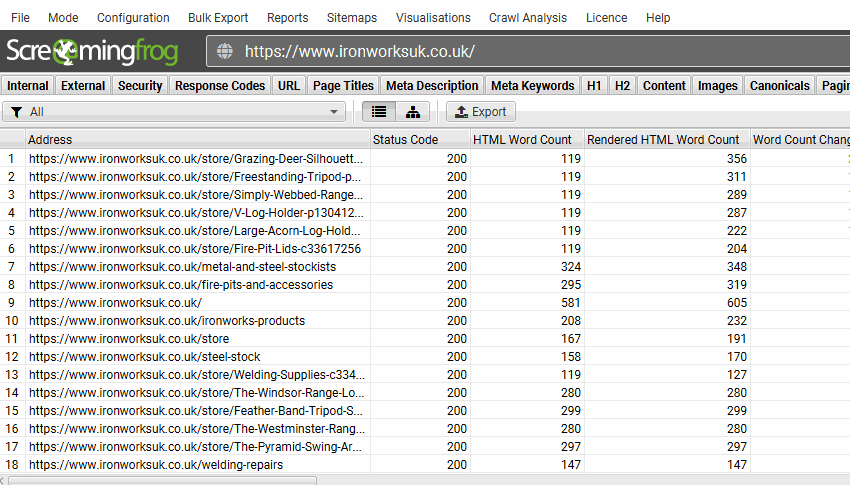Select the welding-repairs URL row
This screenshot has width=850, height=485.
[155, 465]
